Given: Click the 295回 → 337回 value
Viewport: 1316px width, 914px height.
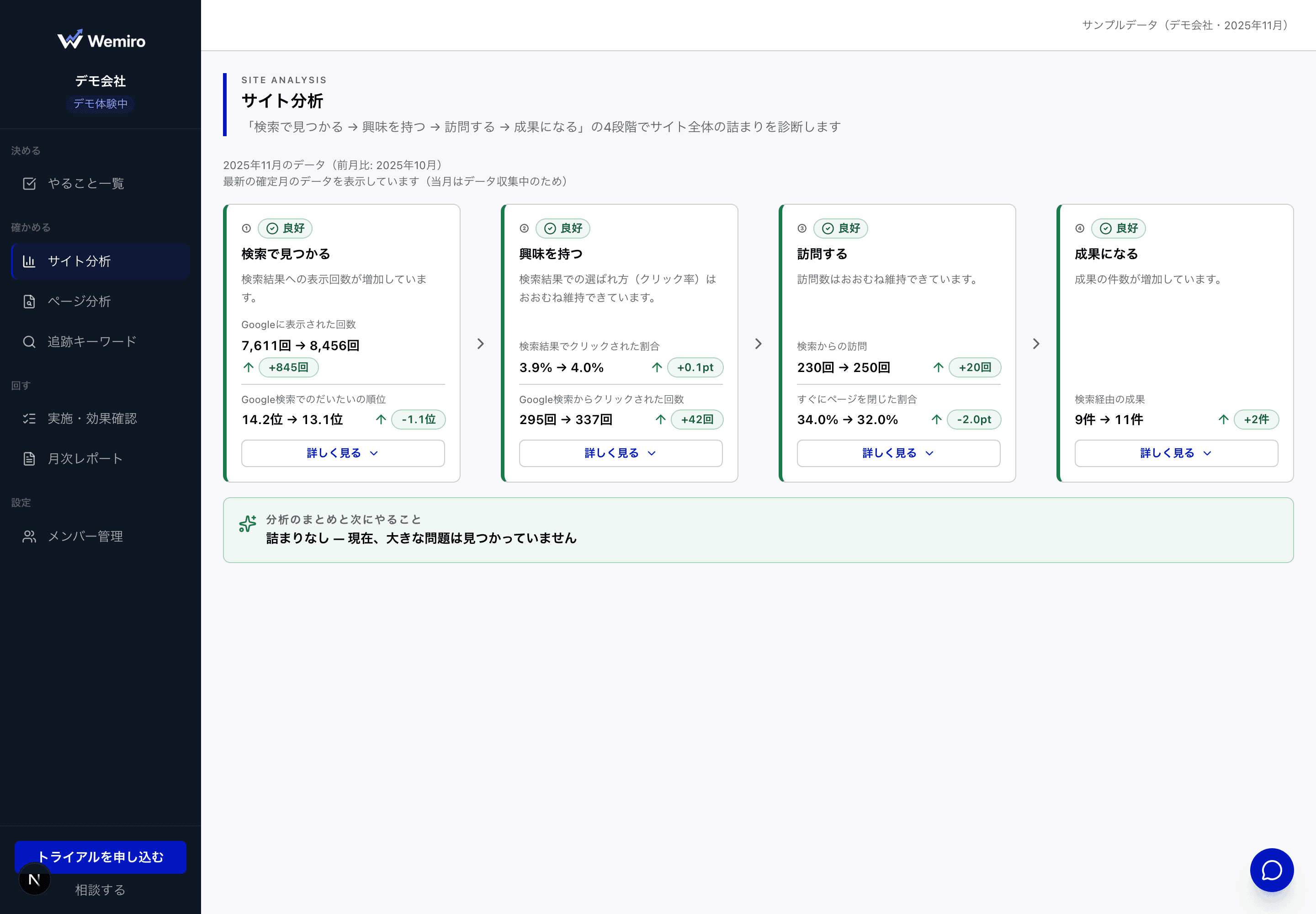Looking at the screenshot, I should 566,420.
